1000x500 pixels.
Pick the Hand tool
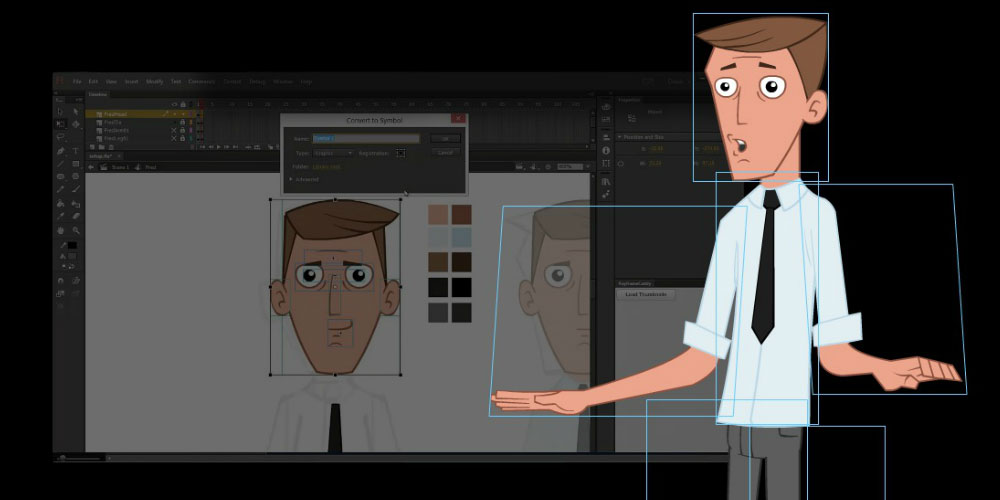pyautogui.click(x=61, y=230)
